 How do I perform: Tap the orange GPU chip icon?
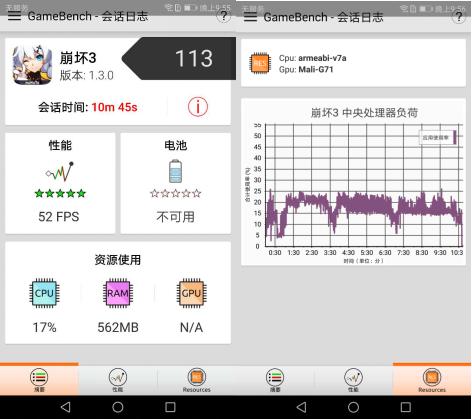pos(191,293)
